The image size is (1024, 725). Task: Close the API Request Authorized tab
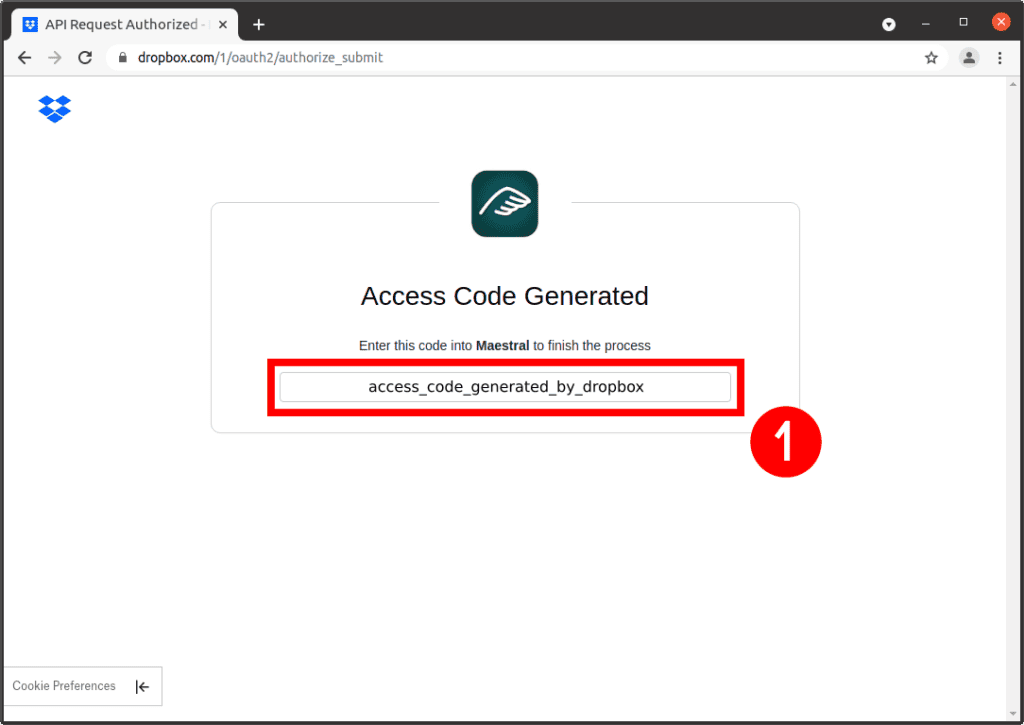pos(223,25)
